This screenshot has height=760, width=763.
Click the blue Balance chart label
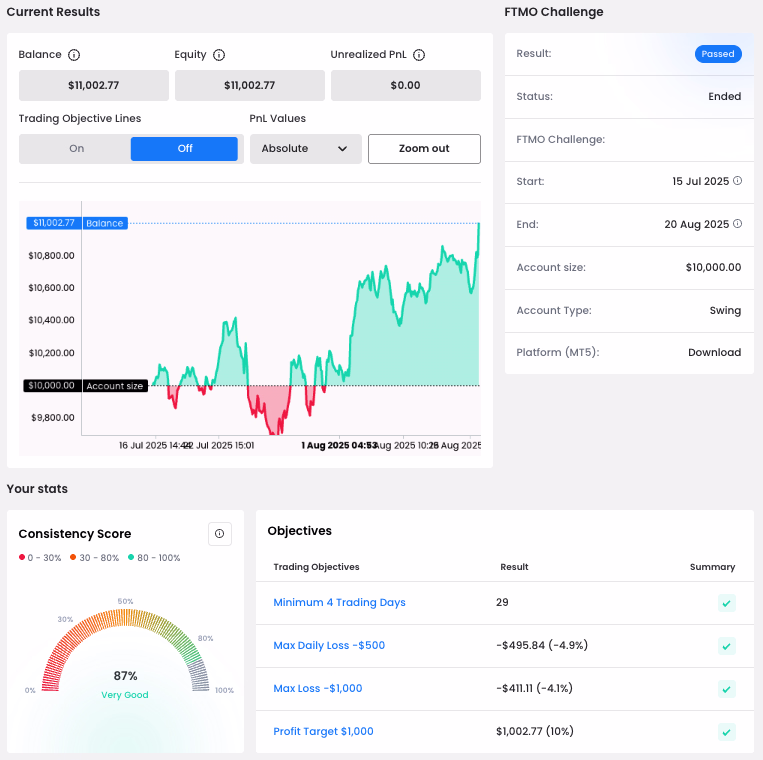105,223
